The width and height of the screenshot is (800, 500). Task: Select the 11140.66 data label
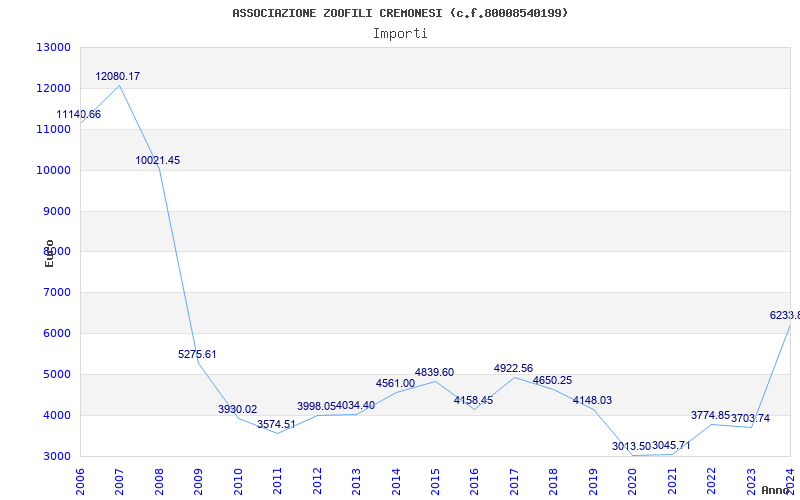(x=79, y=115)
